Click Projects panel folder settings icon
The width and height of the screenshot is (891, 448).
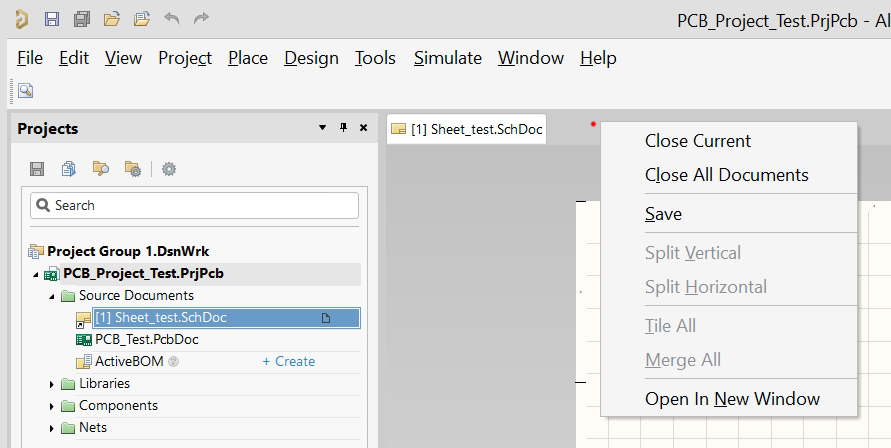[133, 169]
